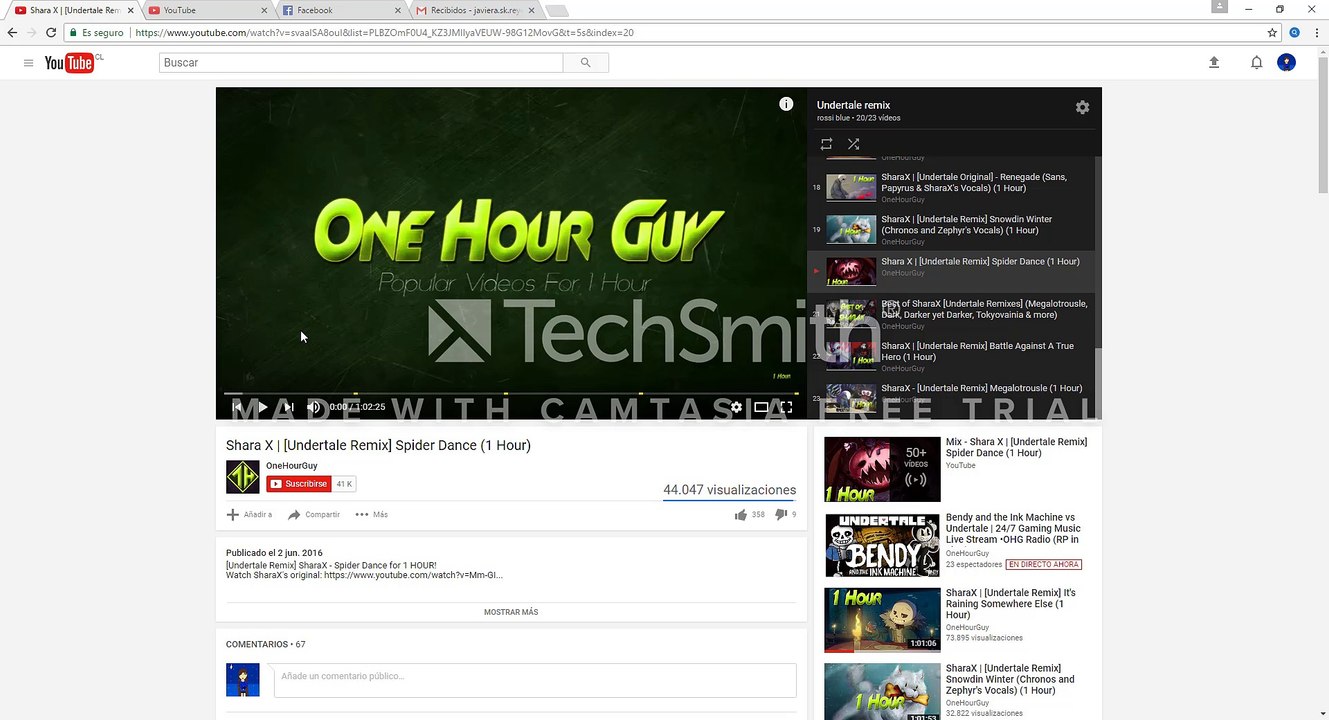Click the browser address bar URL
The width and height of the screenshot is (1329, 720).
[x=384, y=32]
